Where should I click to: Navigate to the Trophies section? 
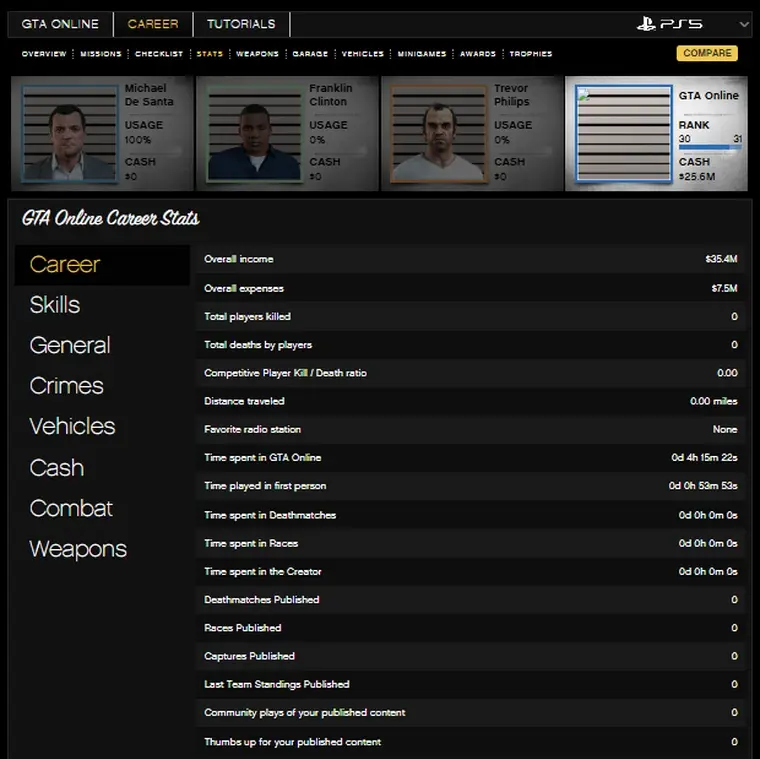(x=530, y=54)
